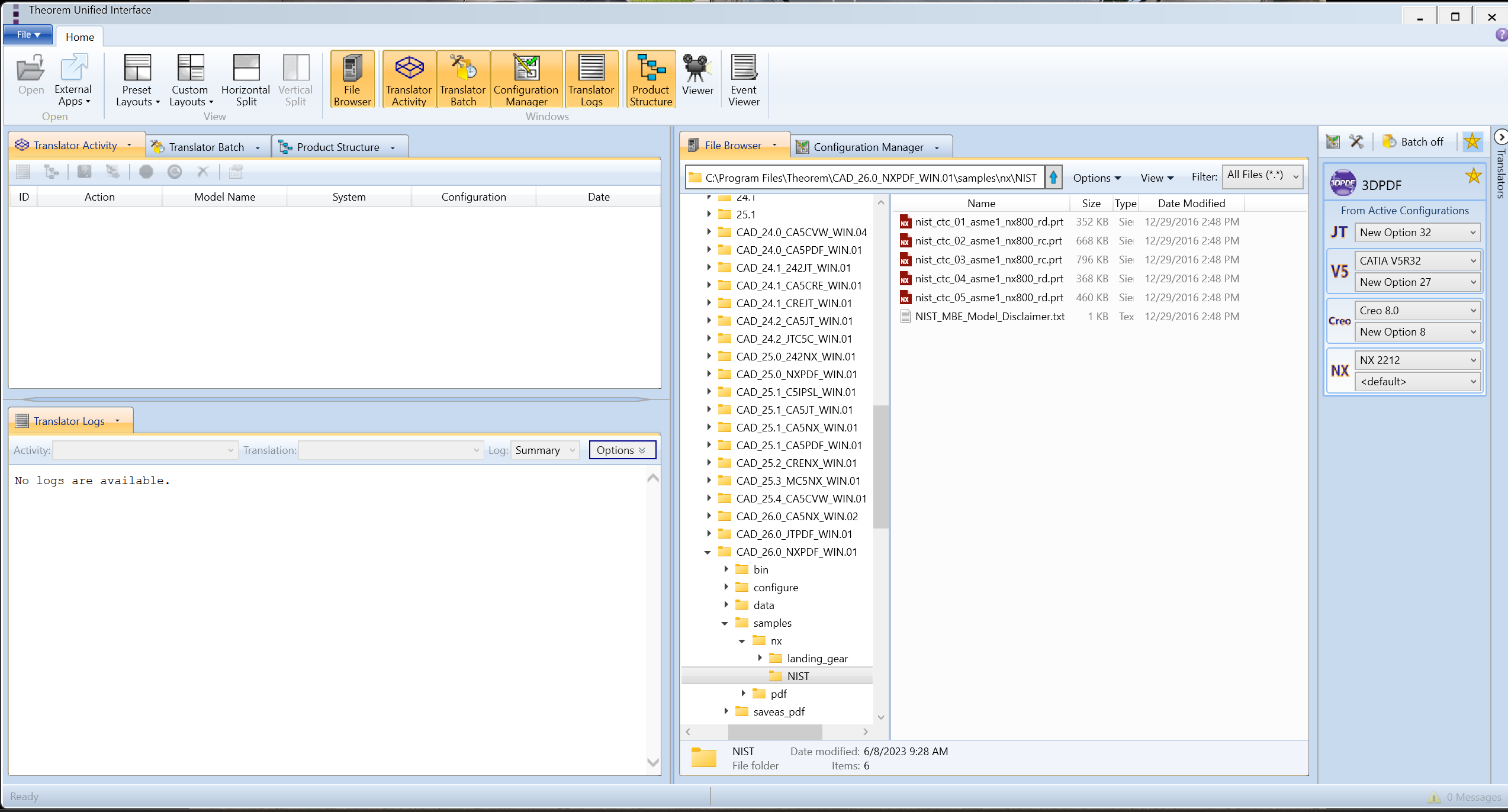
Task: Collapse the samples folder
Action: tap(725, 623)
